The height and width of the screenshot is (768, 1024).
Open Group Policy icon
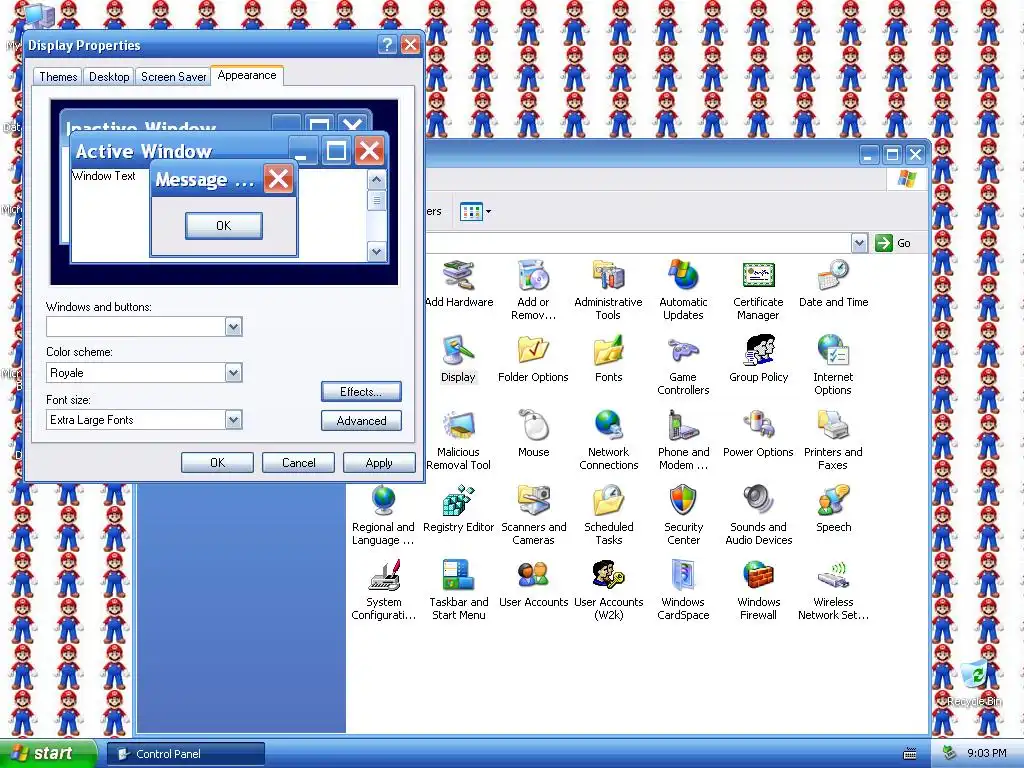pyautogui.click(x=758, y=359)
